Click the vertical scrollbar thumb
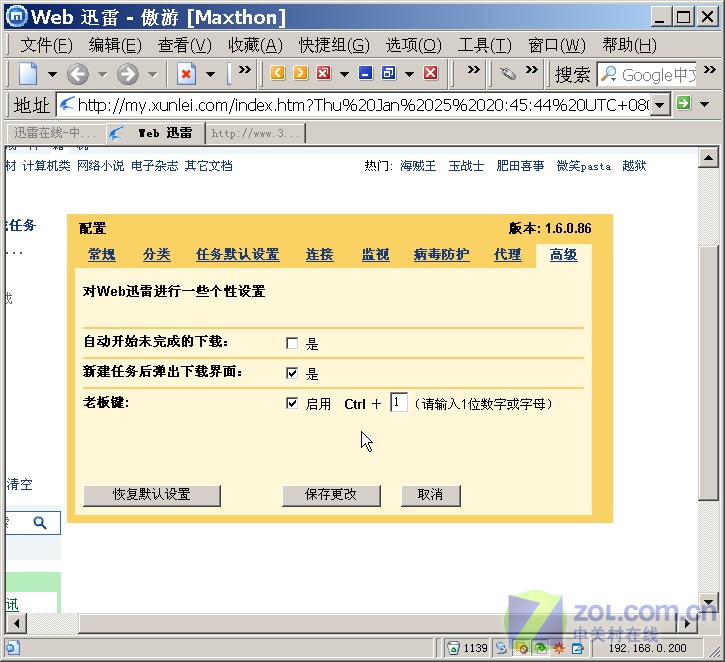Screen dimensions: 725x662 point(708,373)
